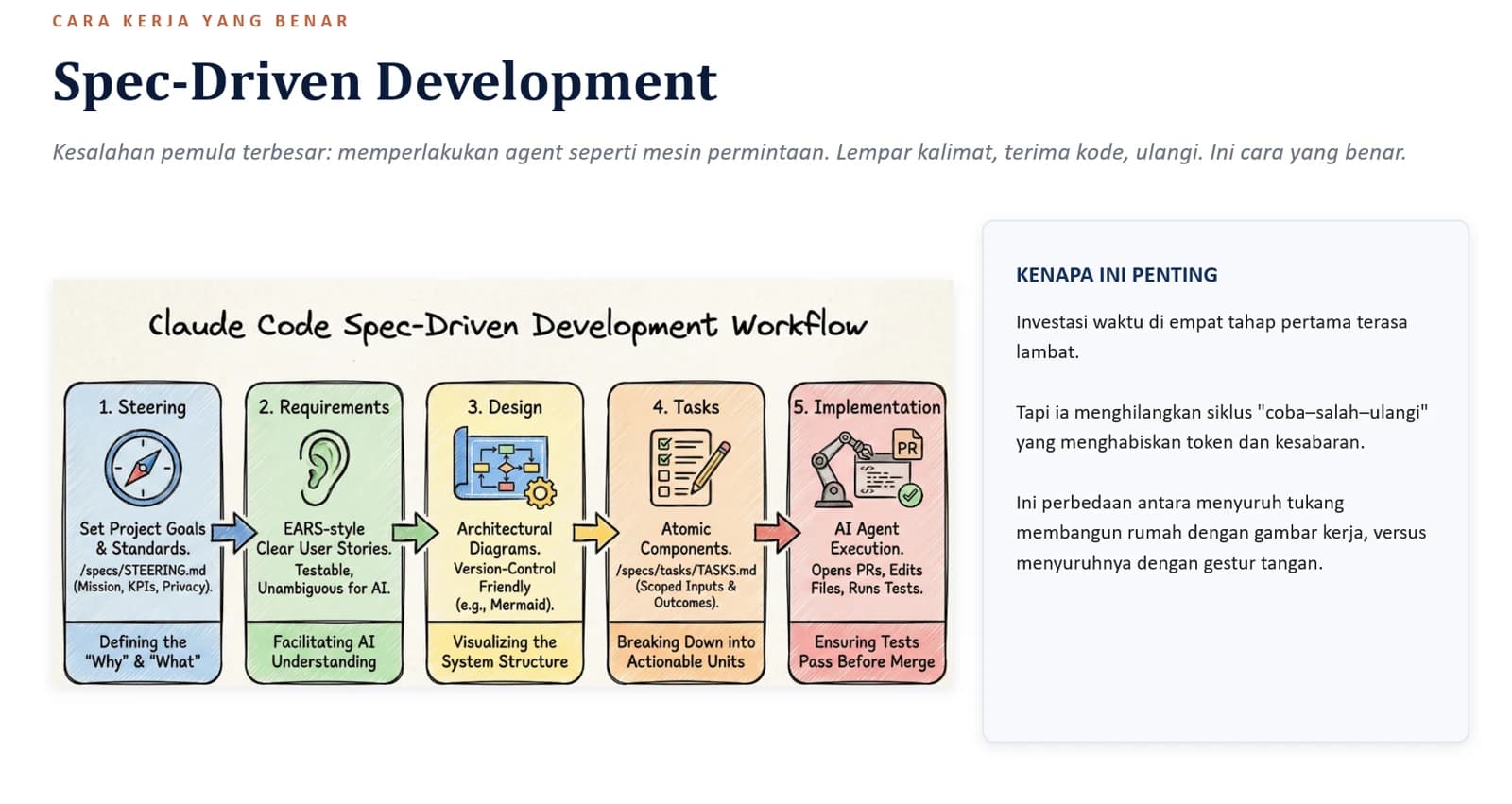Click the "KENAPA INI PENTING" heading
This screenshot has width=1512, height=804.
tap(1116, 275)
